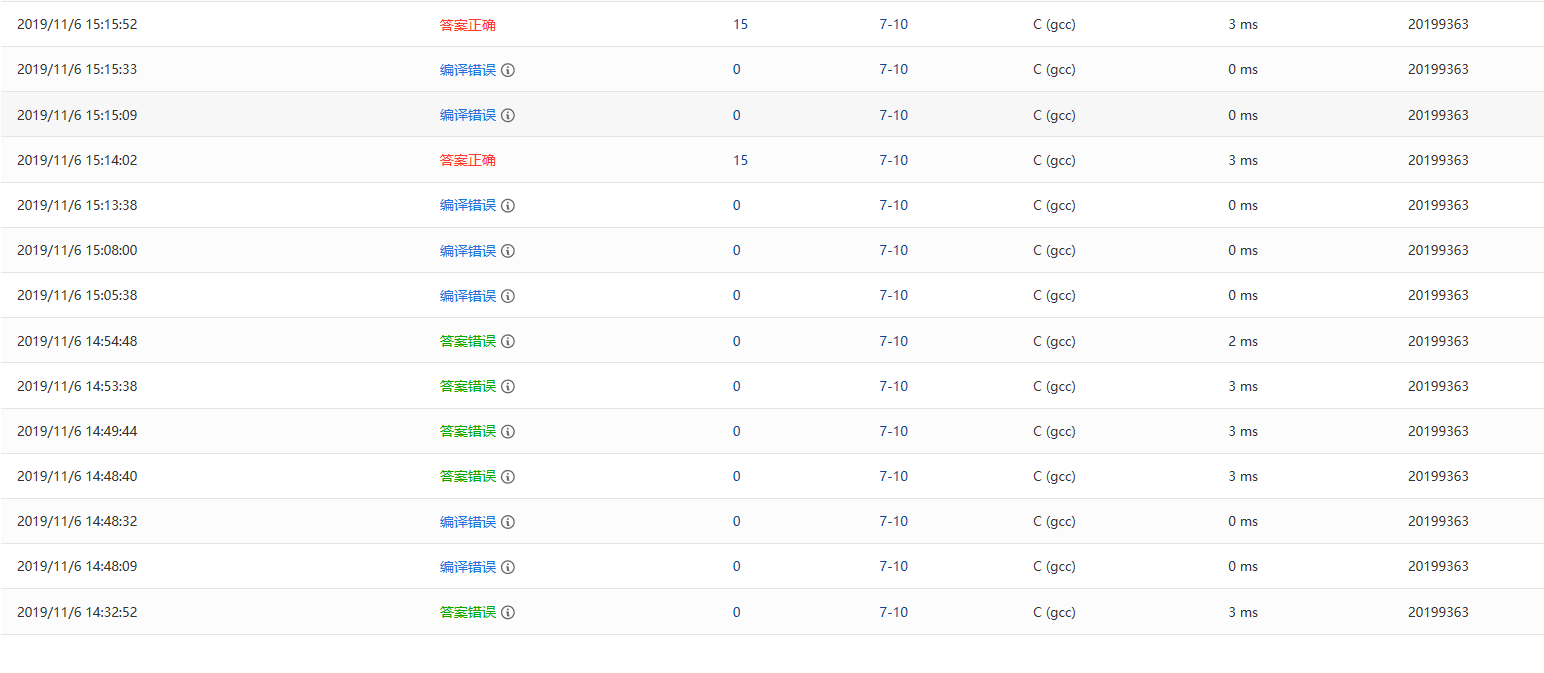The height and width of the screenshot is (673, 1544).
Task: Open info icon for 14:32:52 wrong answer
Action: point(508,612)
